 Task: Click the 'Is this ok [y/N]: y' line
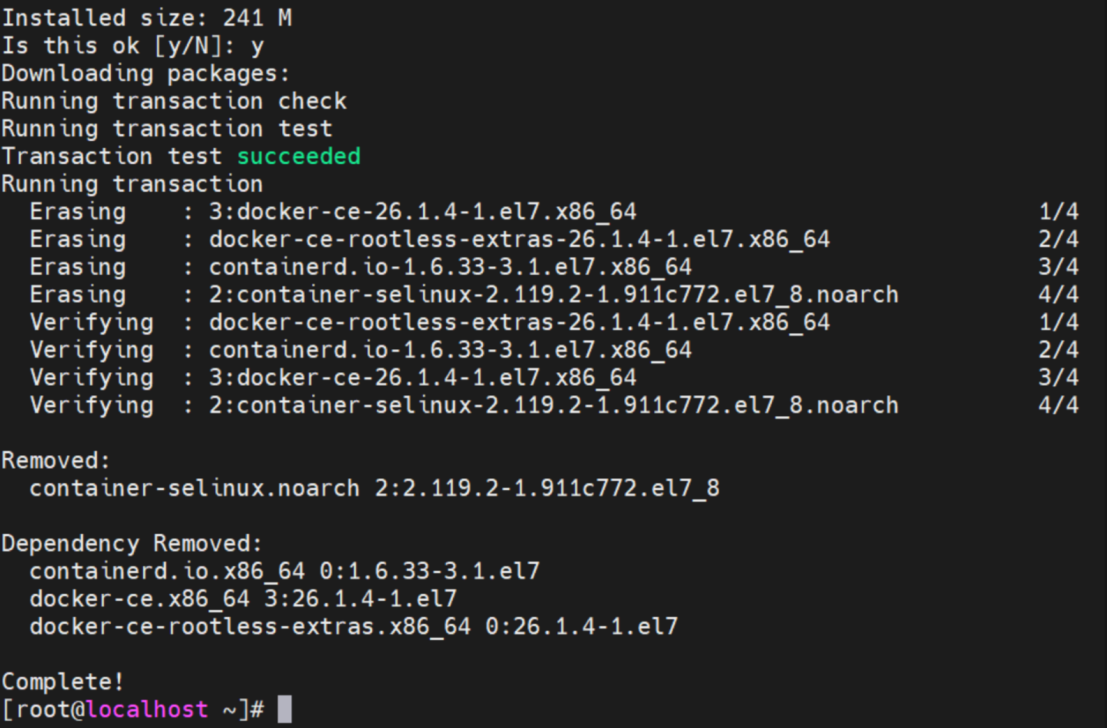(x=132, y=46)
